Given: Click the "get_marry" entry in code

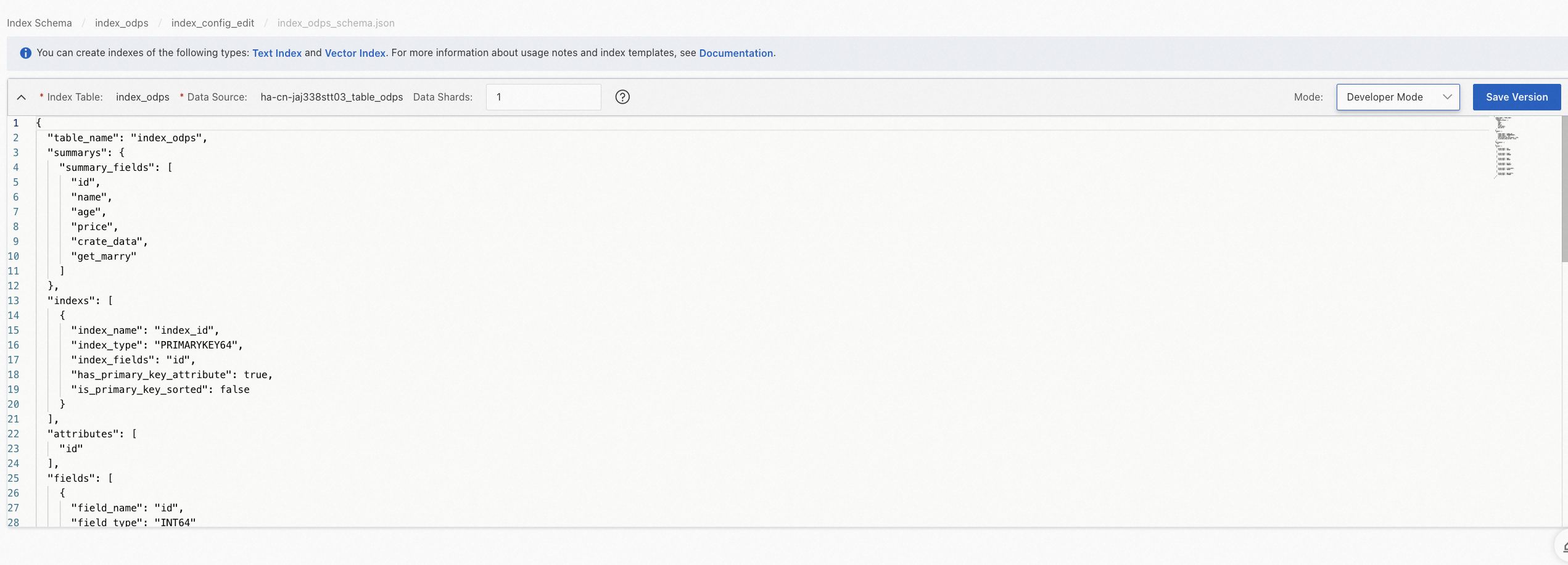Looking at the screenshot, I should click(x=104, y=256).
